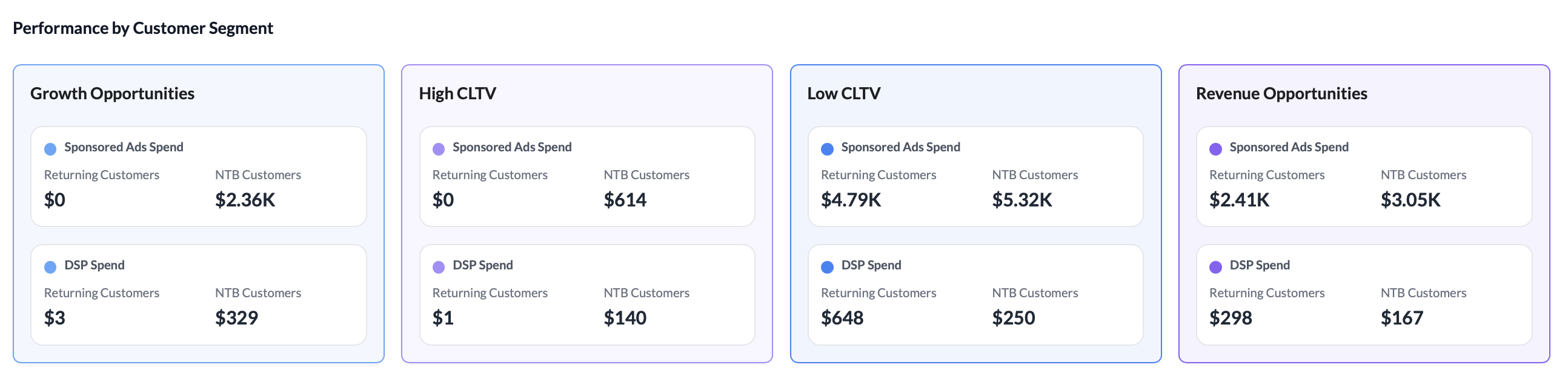Click the blue dot beside Growth Opportunities DSP Spend
Screen dimensions: 1568x379
point(50,267)
